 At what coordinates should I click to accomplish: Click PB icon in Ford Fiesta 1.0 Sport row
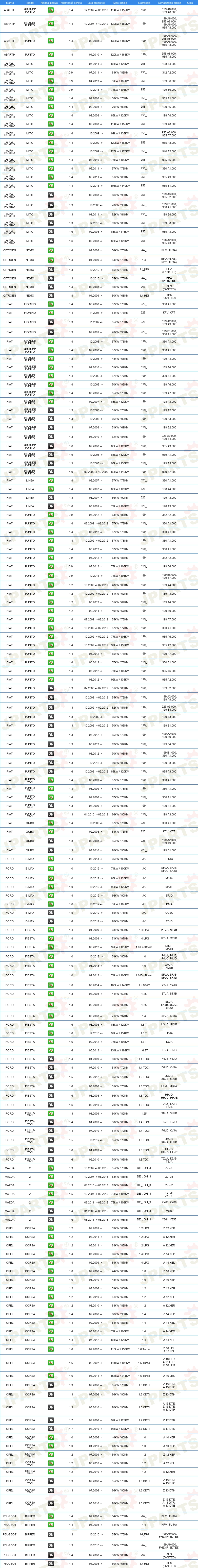click(51, 985)
